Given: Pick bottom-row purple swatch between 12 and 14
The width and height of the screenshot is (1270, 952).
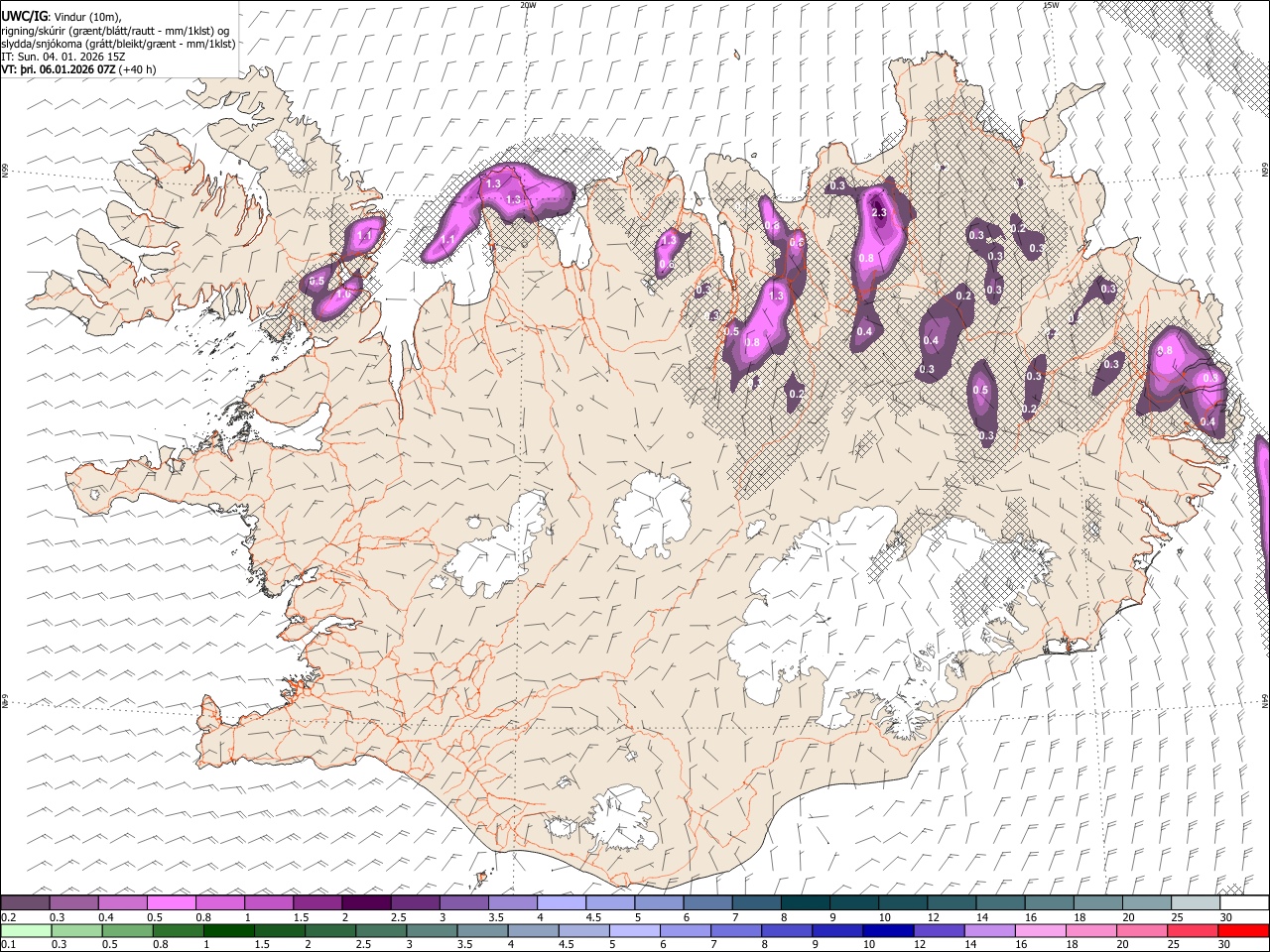Looking at the screenshot, I should click(940, 930).
